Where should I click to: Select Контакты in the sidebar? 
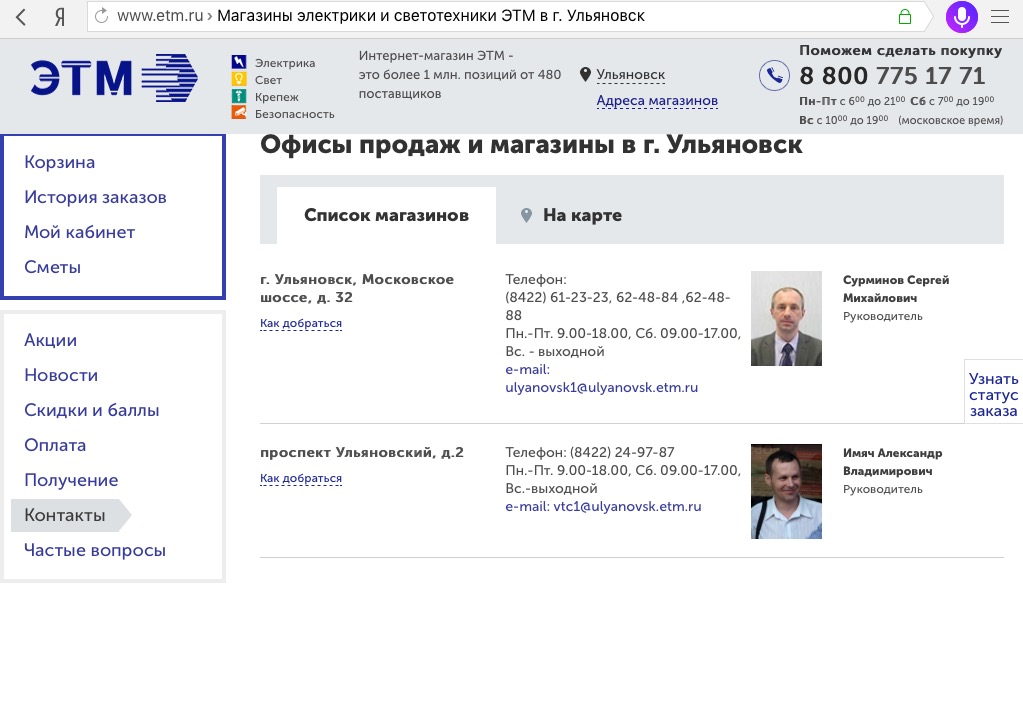click(71, 515)
